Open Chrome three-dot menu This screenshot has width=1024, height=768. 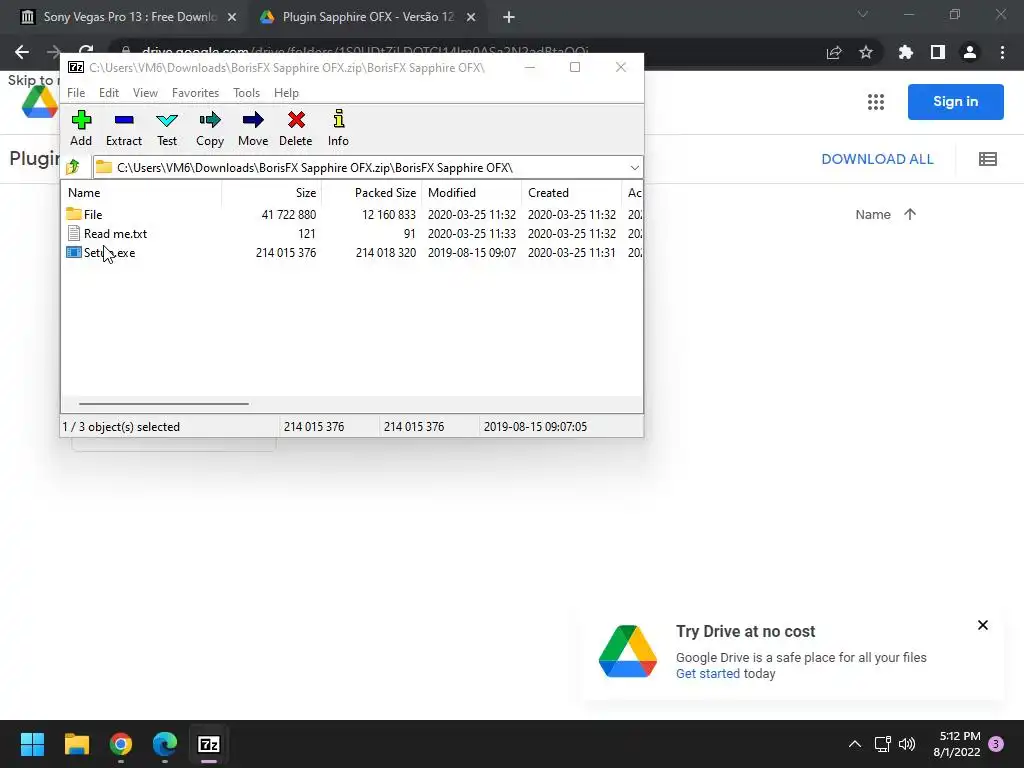1002,52
